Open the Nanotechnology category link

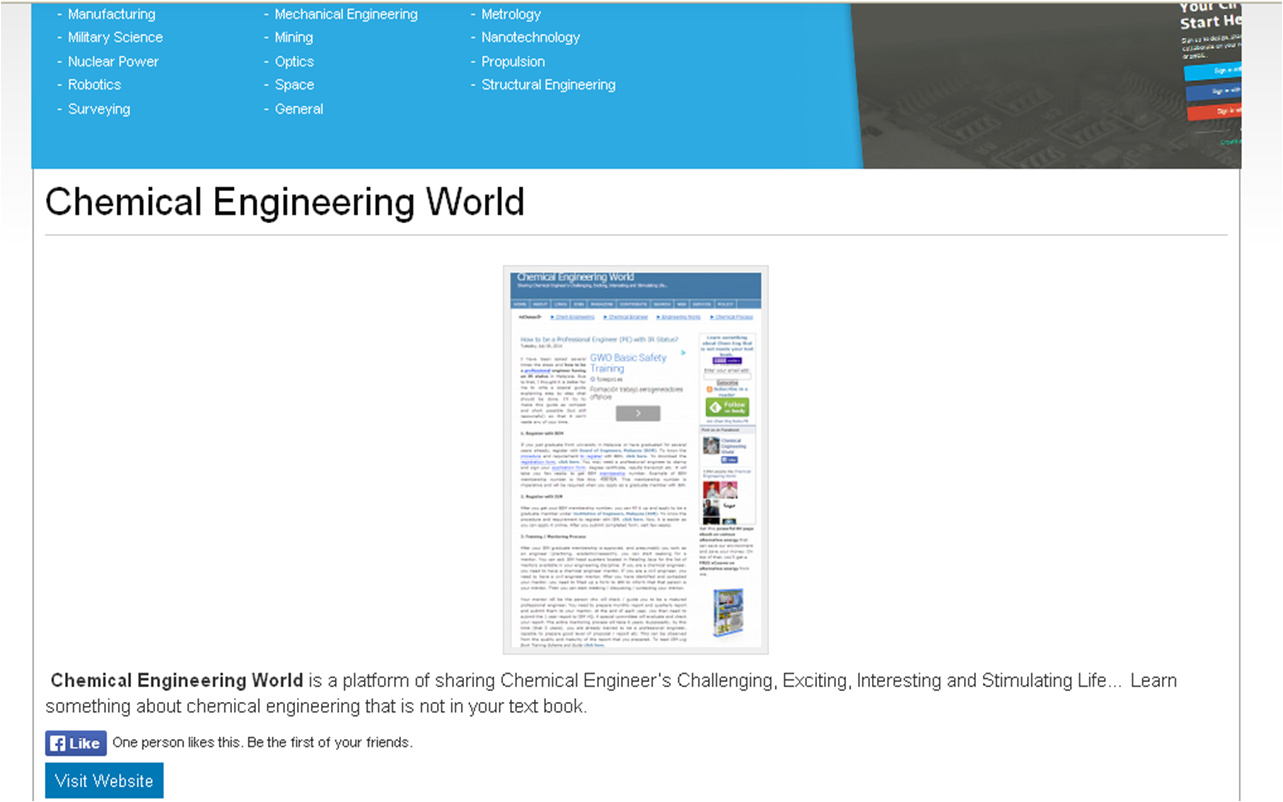coord(530,37)
